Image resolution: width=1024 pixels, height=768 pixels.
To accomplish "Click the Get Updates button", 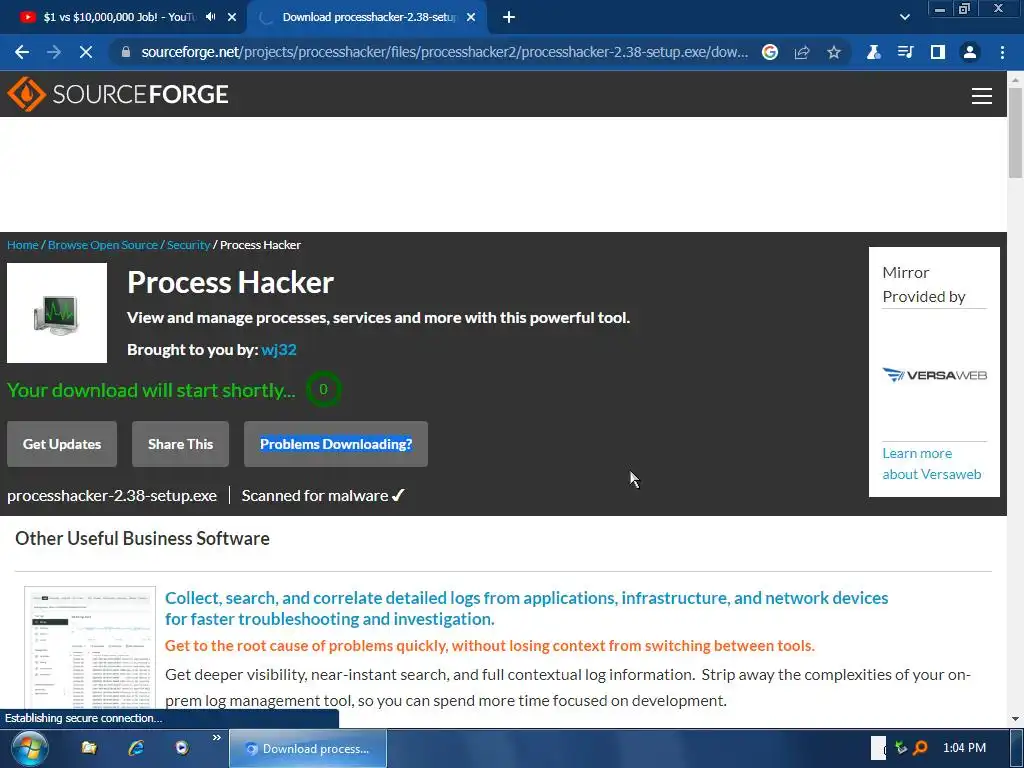I will coord(62,444).
